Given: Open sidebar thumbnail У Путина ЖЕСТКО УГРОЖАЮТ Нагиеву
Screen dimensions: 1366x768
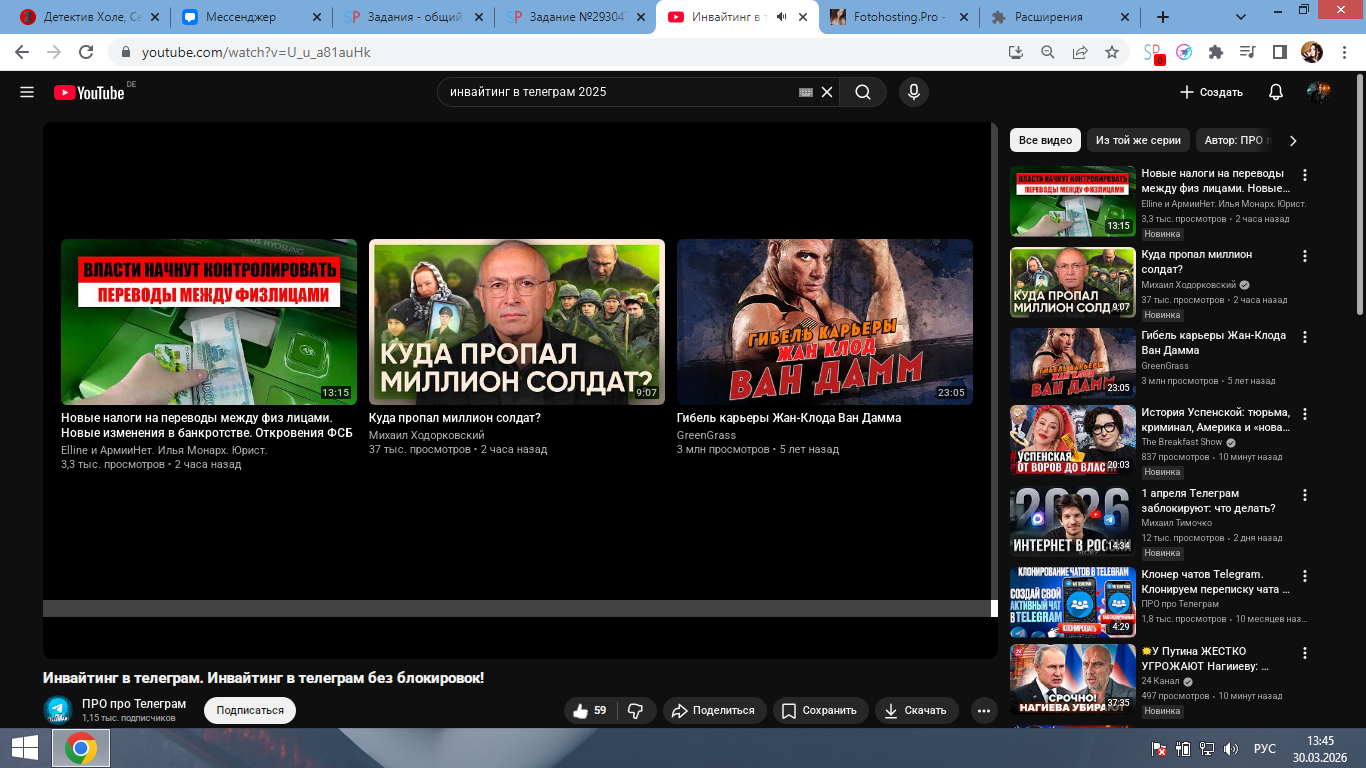Looking at the screenshot, I should coord(1073,679).
